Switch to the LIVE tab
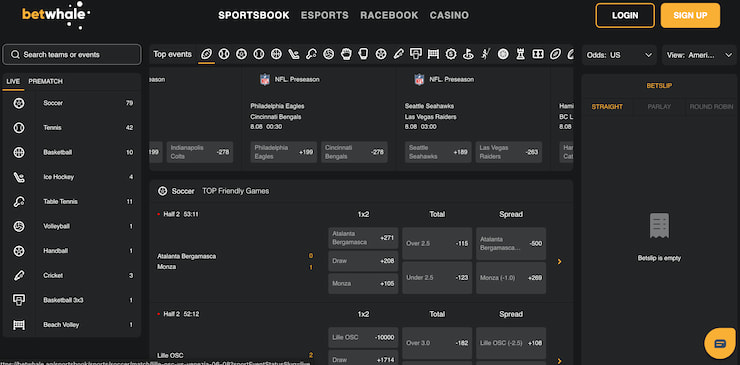 coord(13,82)
